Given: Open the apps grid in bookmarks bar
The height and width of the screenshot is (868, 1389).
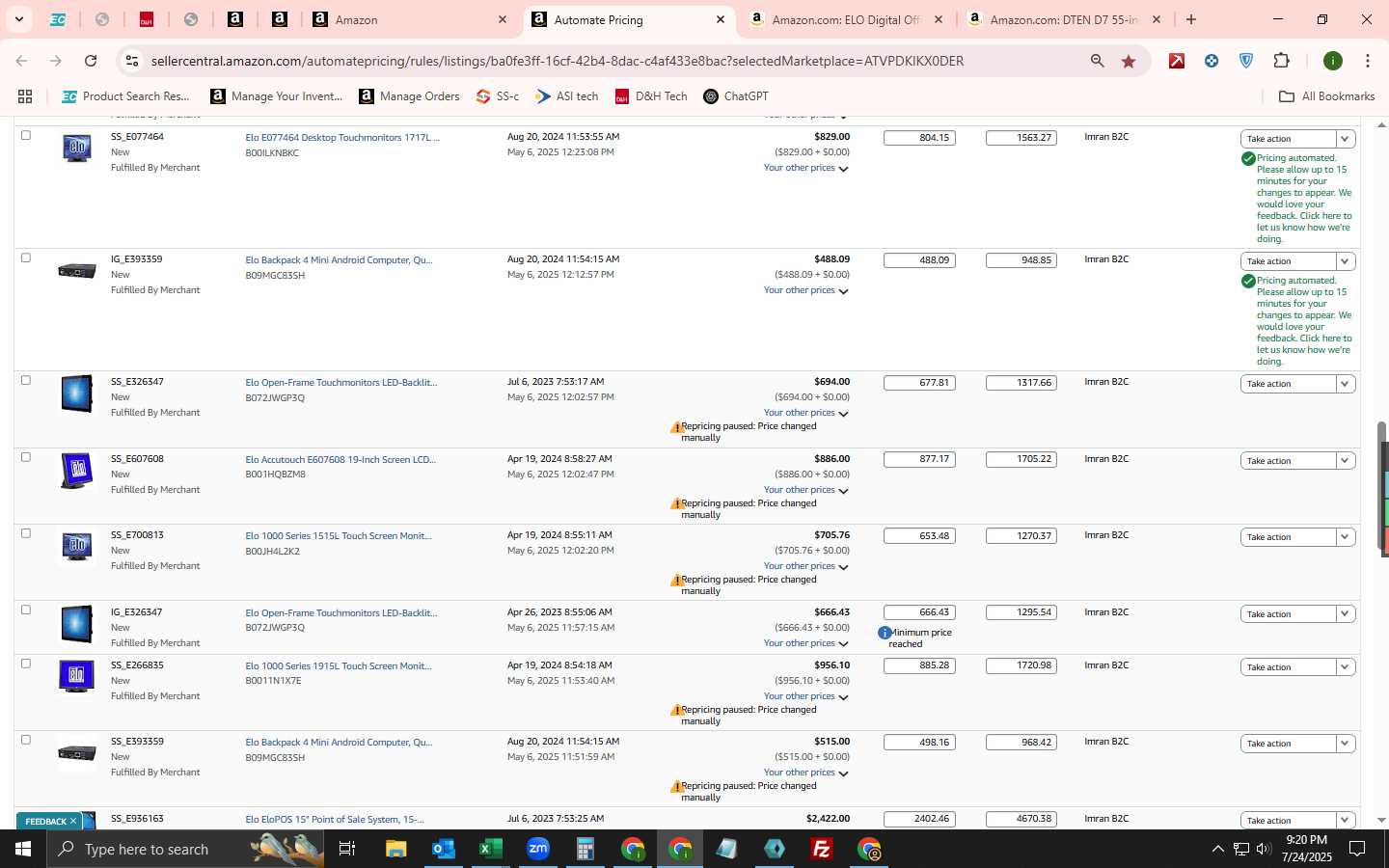Looking at the screenshot, I should [x=25, y=96].
